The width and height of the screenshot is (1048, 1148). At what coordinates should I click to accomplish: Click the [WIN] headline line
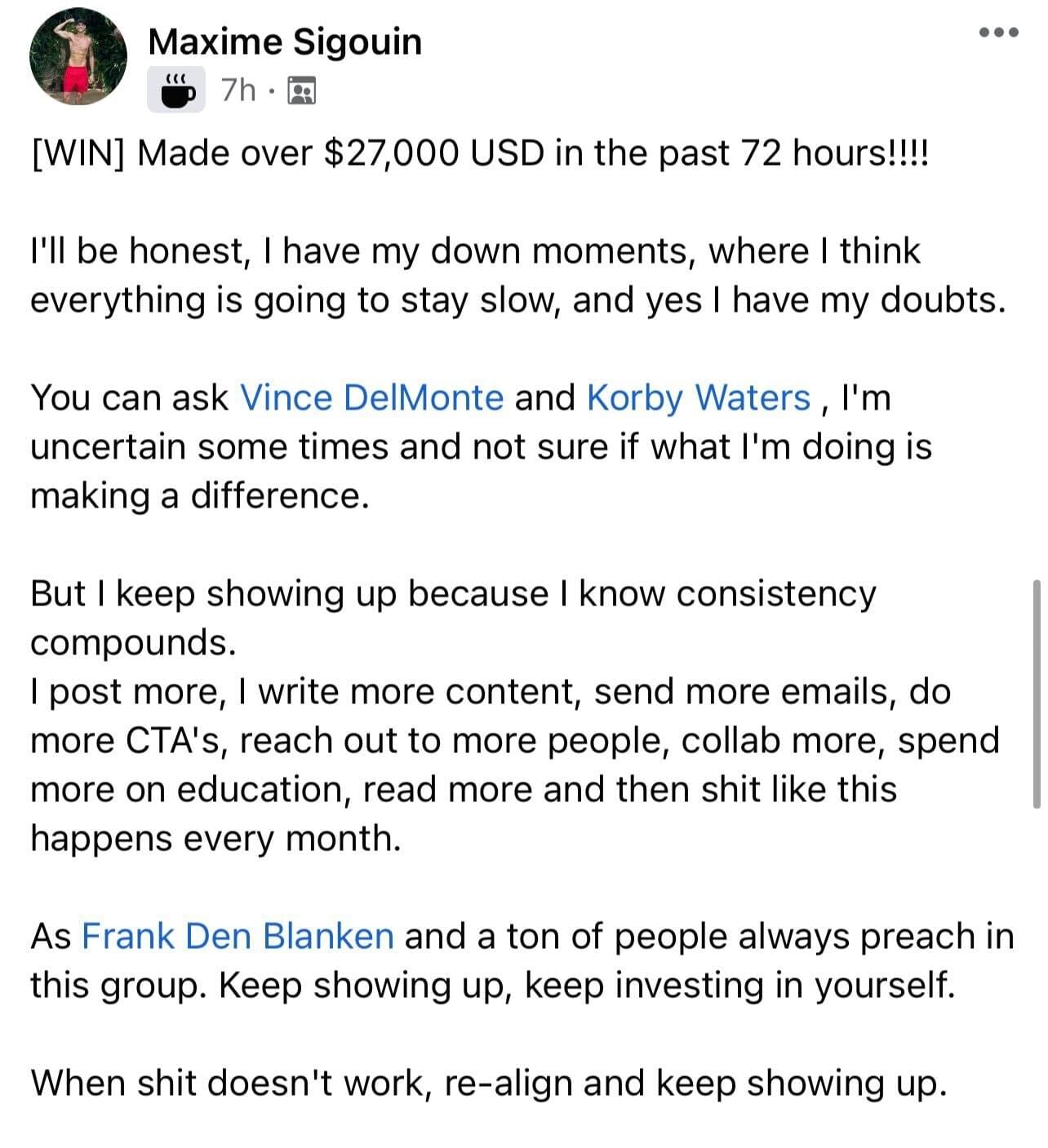coord(479,153)
